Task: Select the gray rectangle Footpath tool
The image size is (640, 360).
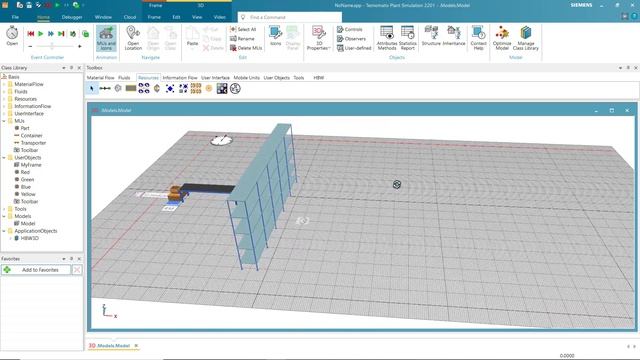Action: [131, 88]
